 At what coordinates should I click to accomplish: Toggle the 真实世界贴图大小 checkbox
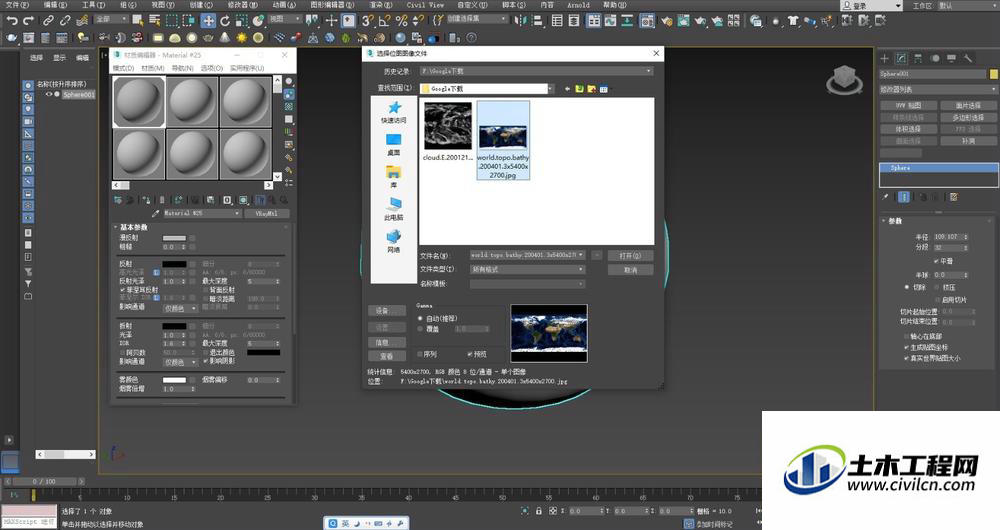tap(906, 358)
